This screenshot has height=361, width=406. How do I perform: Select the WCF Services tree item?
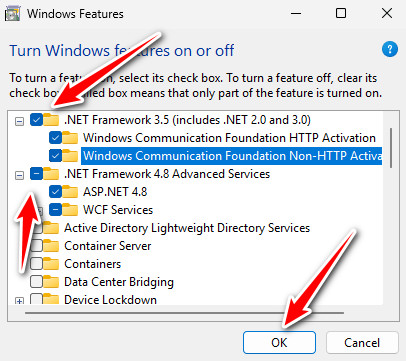point(118,210)
